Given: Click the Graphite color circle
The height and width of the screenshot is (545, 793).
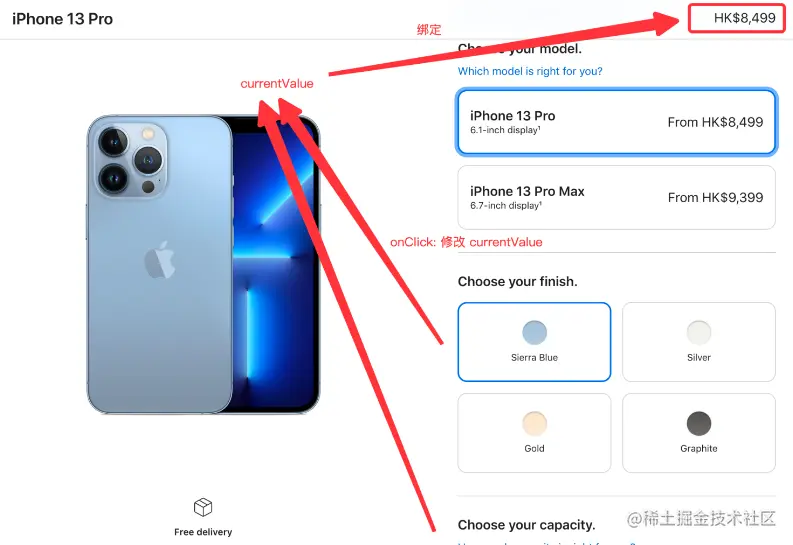Looking at the screenshot, I should tap(698, 424).
